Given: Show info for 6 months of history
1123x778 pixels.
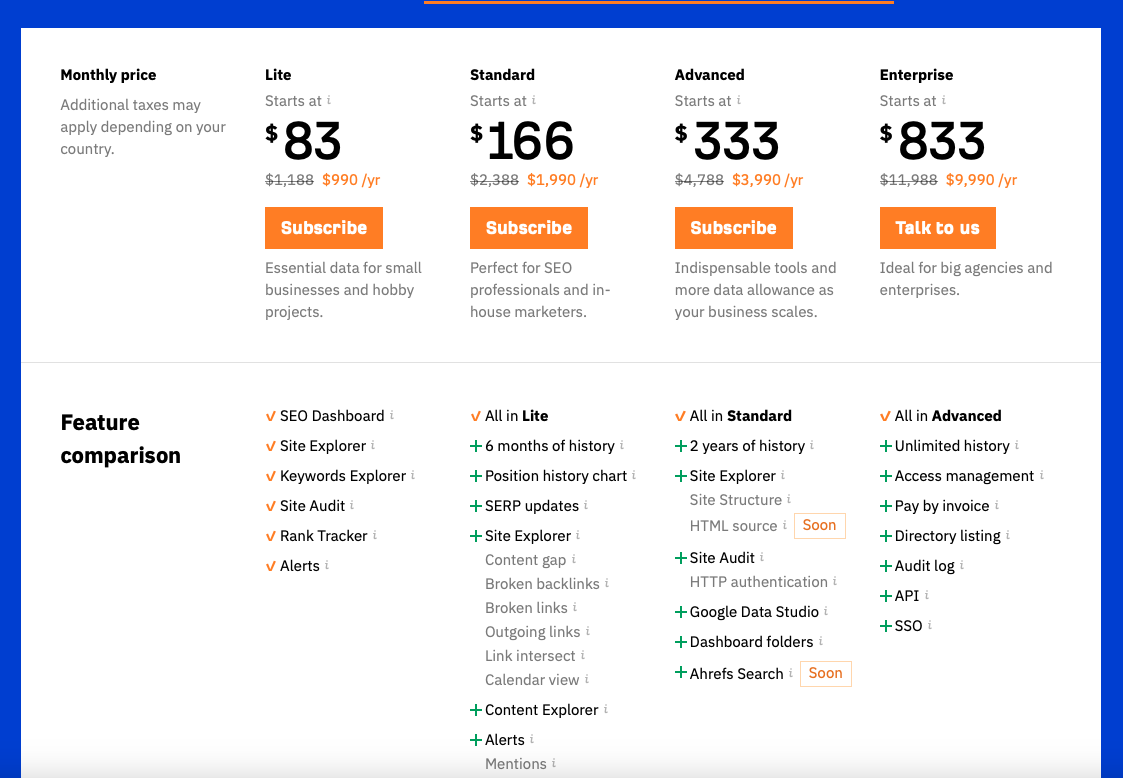Looking at the screenshot, I should [622, 445].
